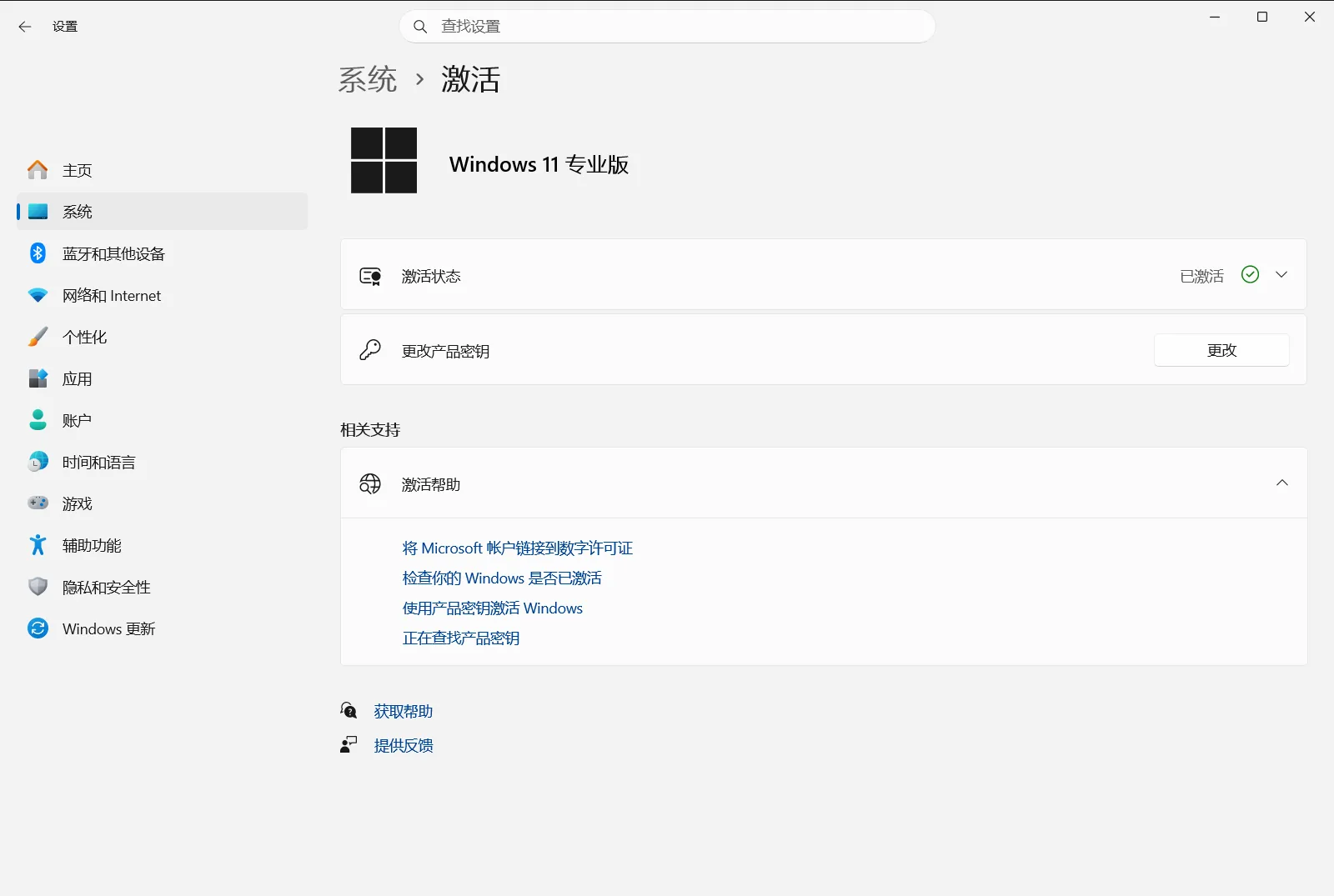Open link 使用产品密钥激活 Windows
The width and height of the screenshot is (1334, 896).
coord(493,608)
